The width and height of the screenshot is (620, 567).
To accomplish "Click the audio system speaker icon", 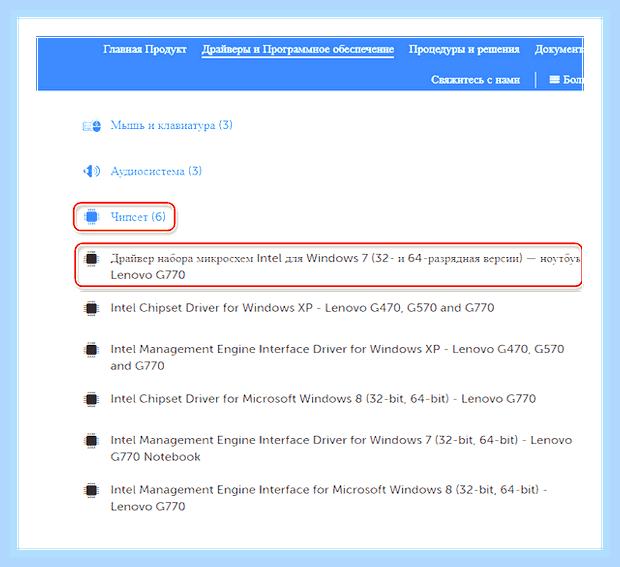I will coord(91,171).
